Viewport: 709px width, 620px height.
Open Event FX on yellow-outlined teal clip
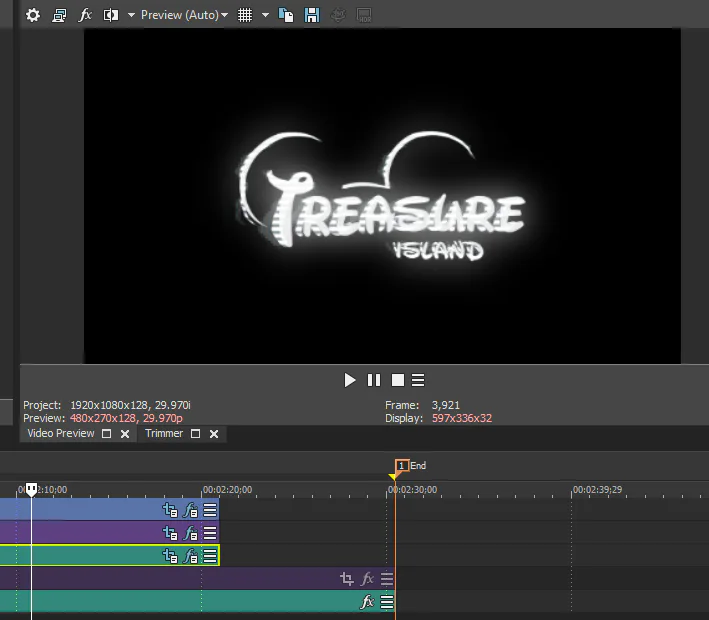190,556
